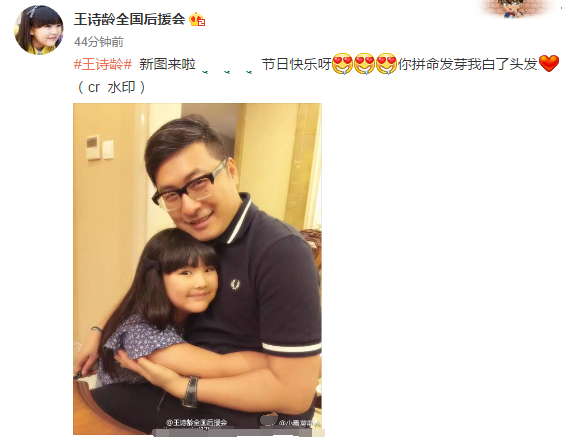Click the (cr 水印) credit text
This screenshot has height=437, width=562.
(x=111, y=87)
